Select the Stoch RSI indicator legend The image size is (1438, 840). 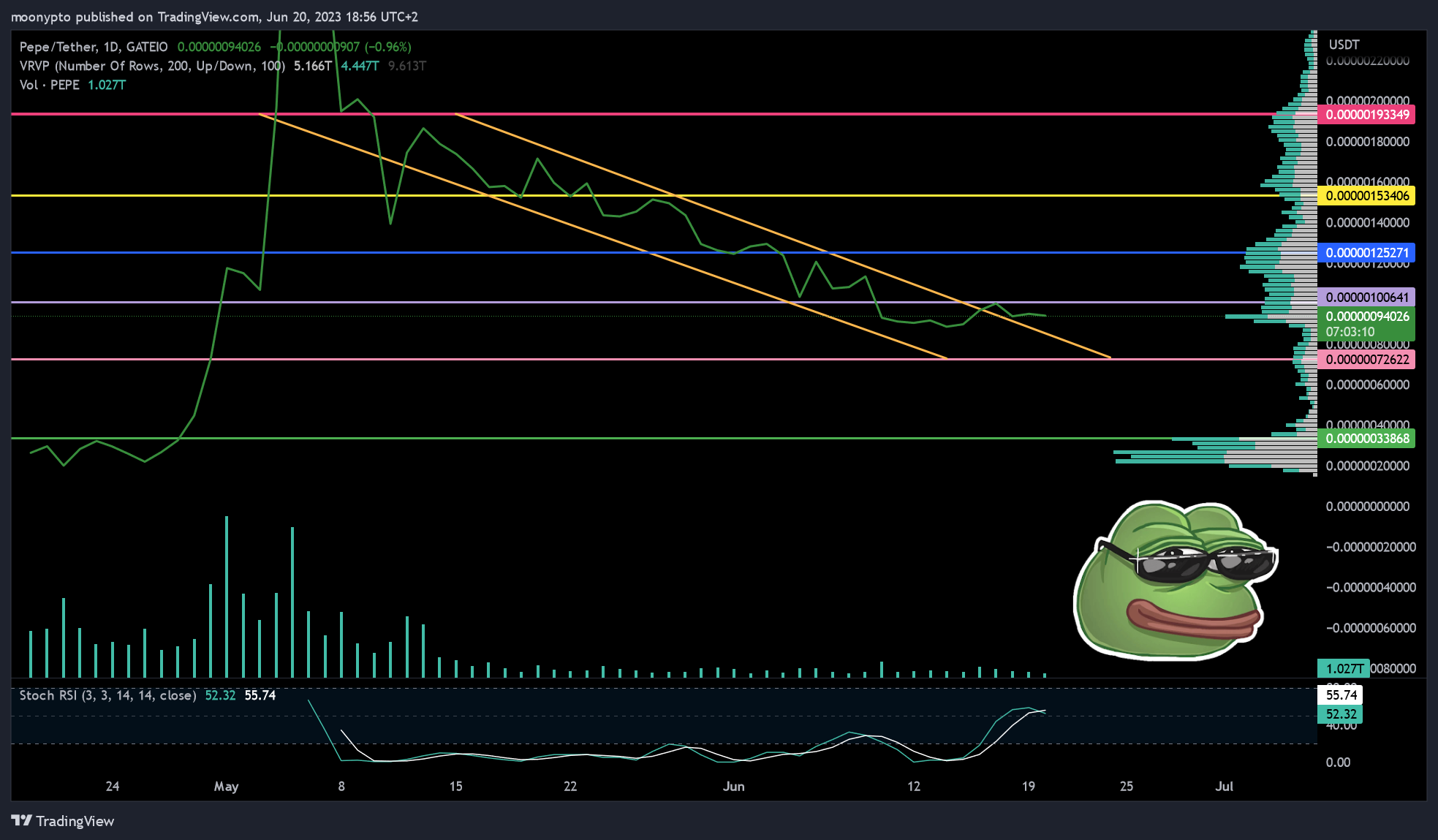[107, 695]
